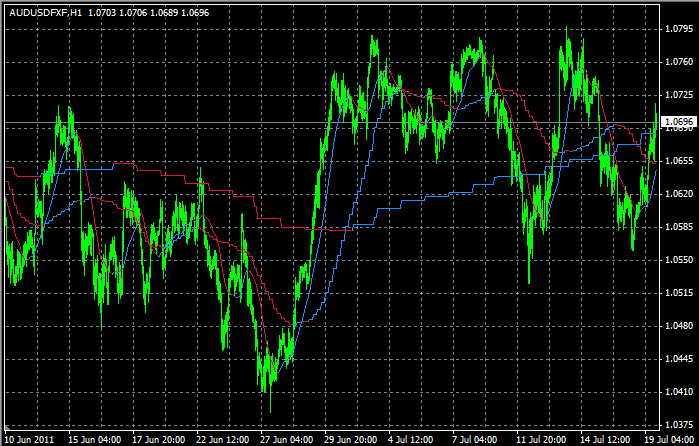
Task: Click the 22 Jun 12:00 time label
Action: (222, 440)
